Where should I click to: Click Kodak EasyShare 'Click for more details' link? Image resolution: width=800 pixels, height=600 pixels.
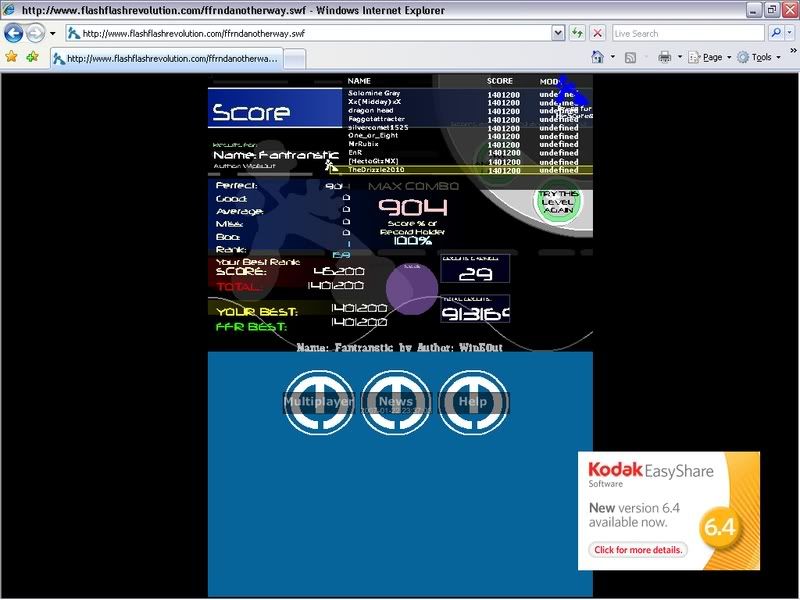(x=638, y=550)
